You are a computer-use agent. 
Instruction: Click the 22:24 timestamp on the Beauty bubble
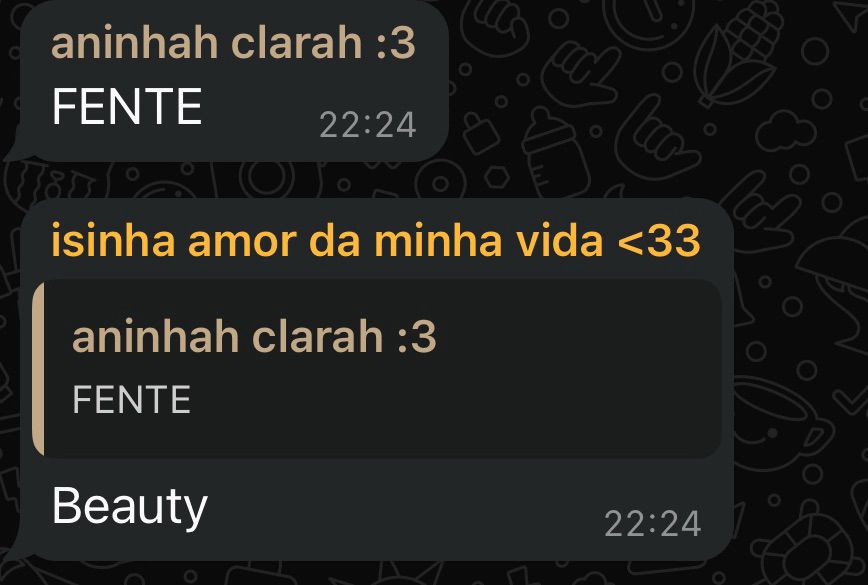tap(653, 523)
